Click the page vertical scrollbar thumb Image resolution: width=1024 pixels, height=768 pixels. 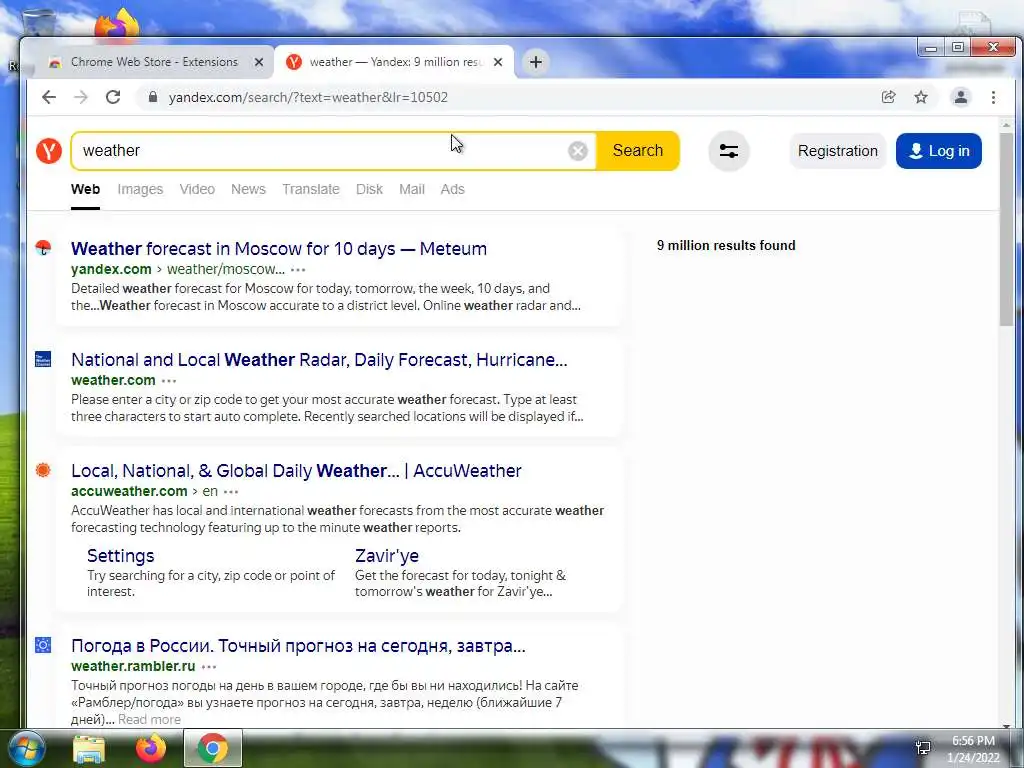coord(1006,229)
